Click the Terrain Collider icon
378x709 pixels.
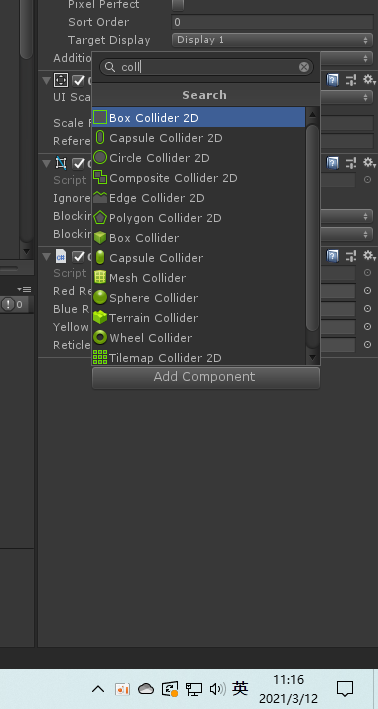click(100, 317)
